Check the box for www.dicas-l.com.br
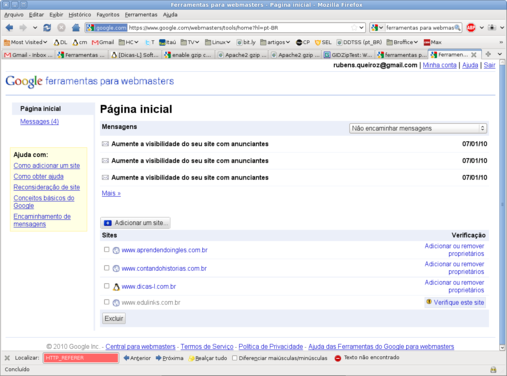Screen dimensions: 507x376 tap(106, 286)
